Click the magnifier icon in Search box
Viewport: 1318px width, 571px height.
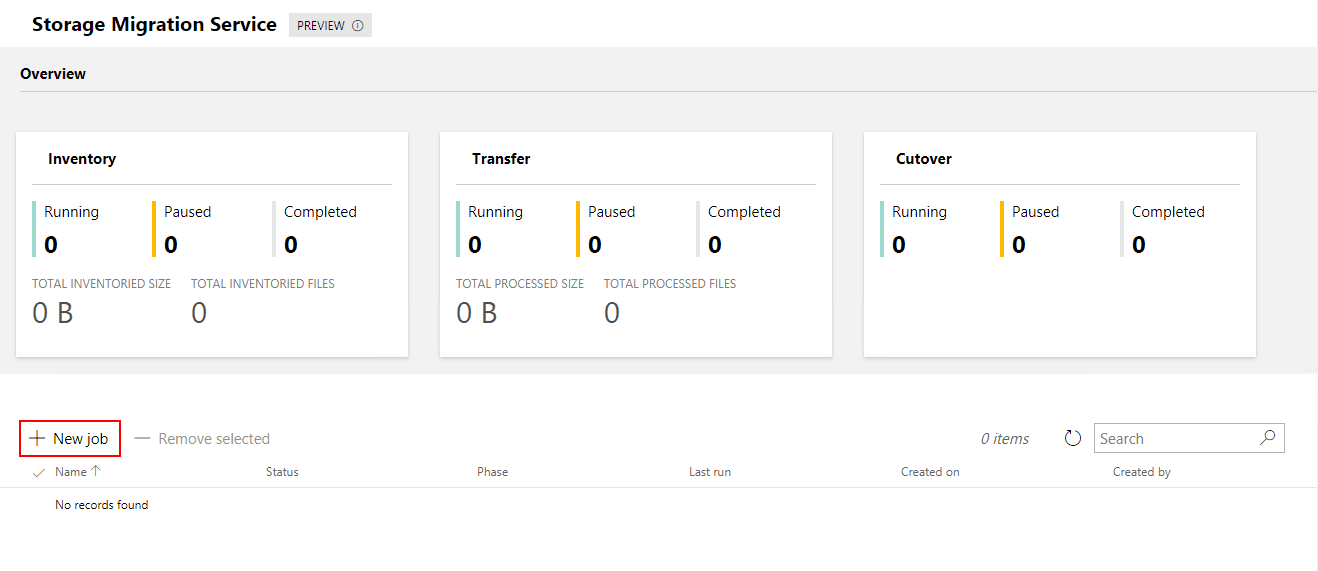[1267, 438]
